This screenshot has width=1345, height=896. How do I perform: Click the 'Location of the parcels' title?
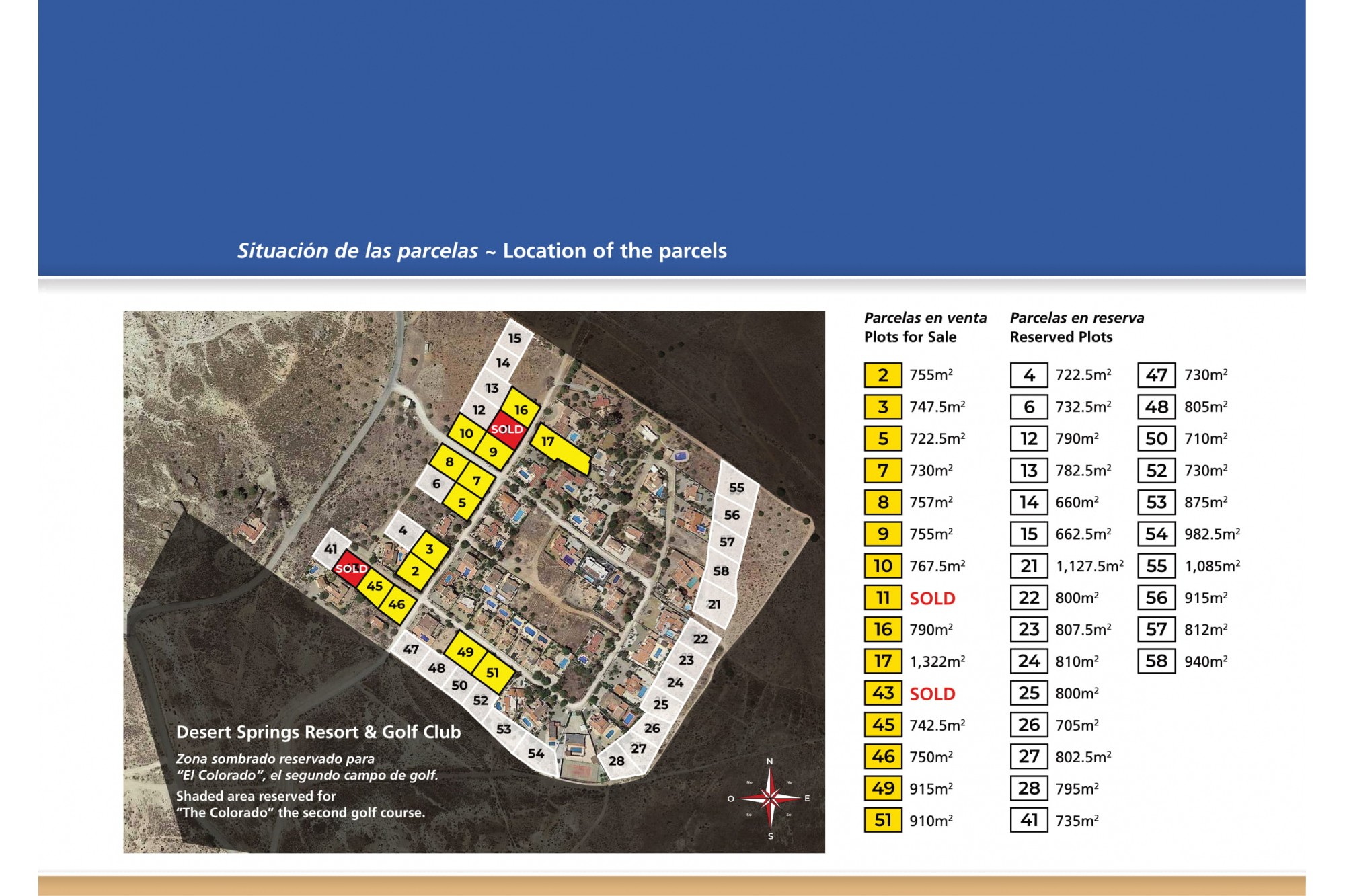click(x=615, y=251)
